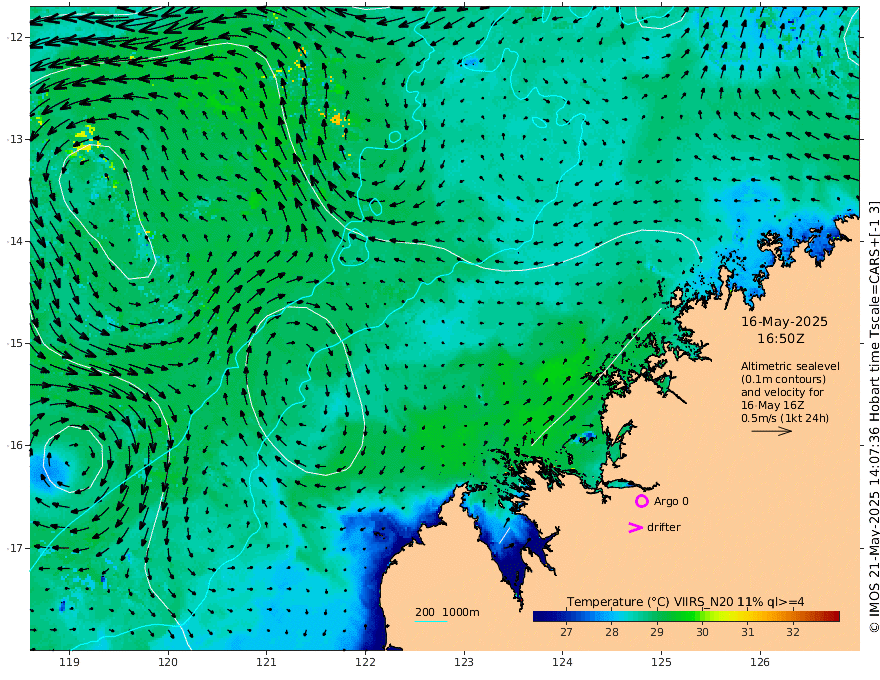Click the colorbar tick label 30

702,632
